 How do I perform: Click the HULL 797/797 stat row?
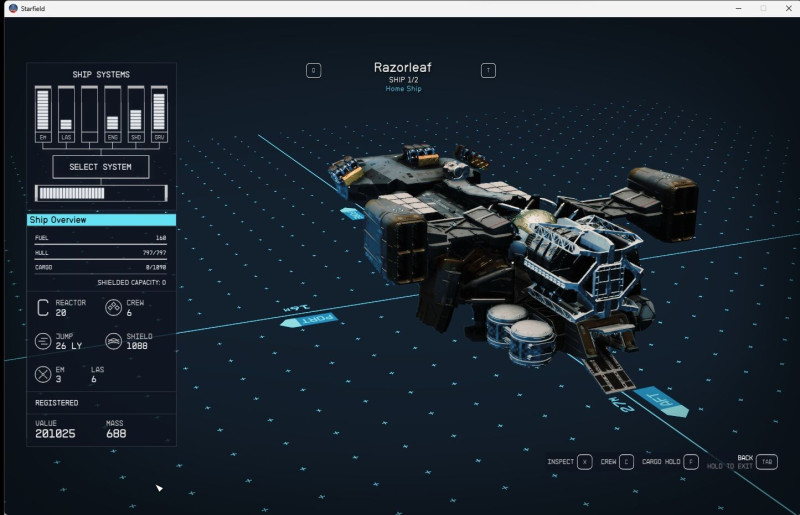pos(101,253)
